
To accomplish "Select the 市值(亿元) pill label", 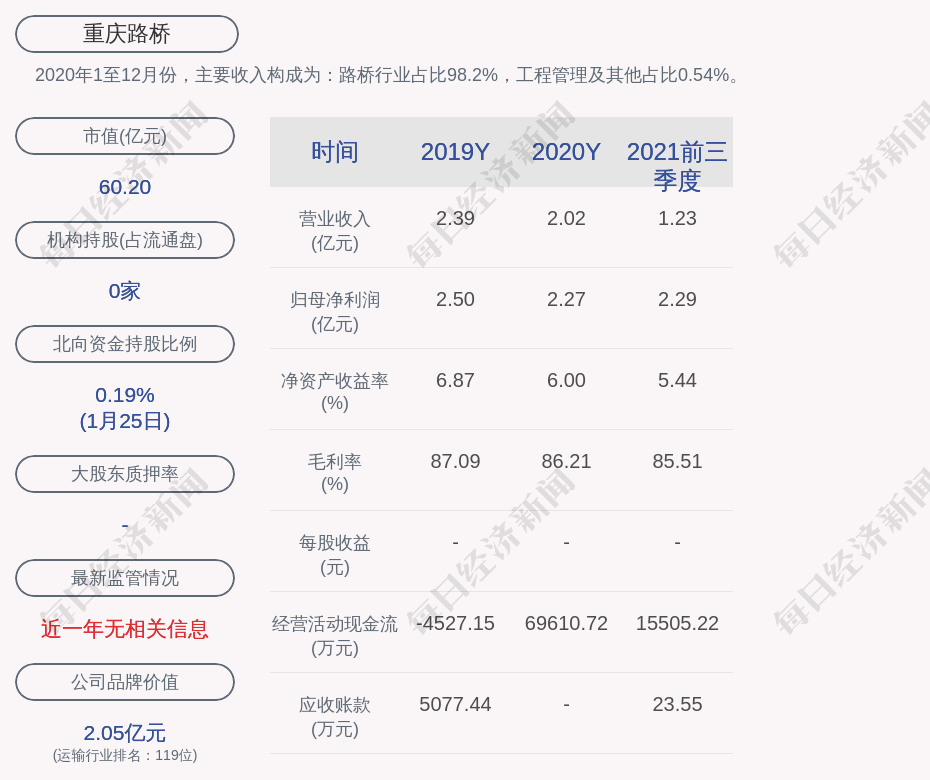I will (x=125, y=136).
